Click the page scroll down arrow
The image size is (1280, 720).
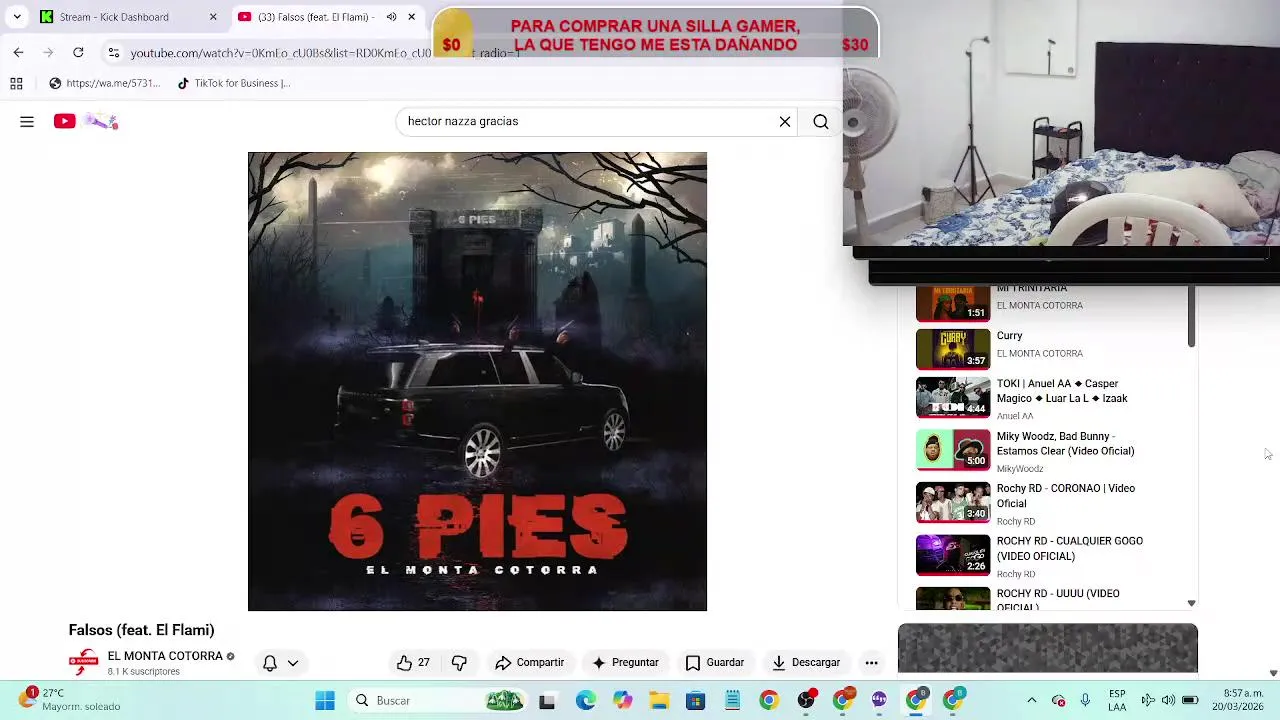click(1273, 673)
